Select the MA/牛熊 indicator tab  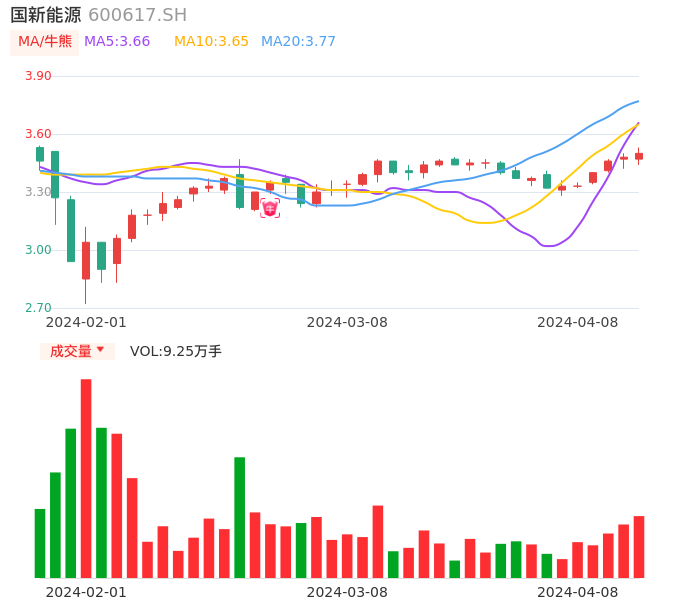tap(45, 42)
